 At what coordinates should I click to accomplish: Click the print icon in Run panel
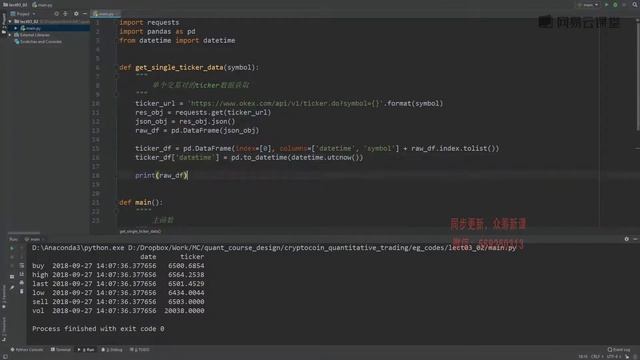(x=22, y=282)
